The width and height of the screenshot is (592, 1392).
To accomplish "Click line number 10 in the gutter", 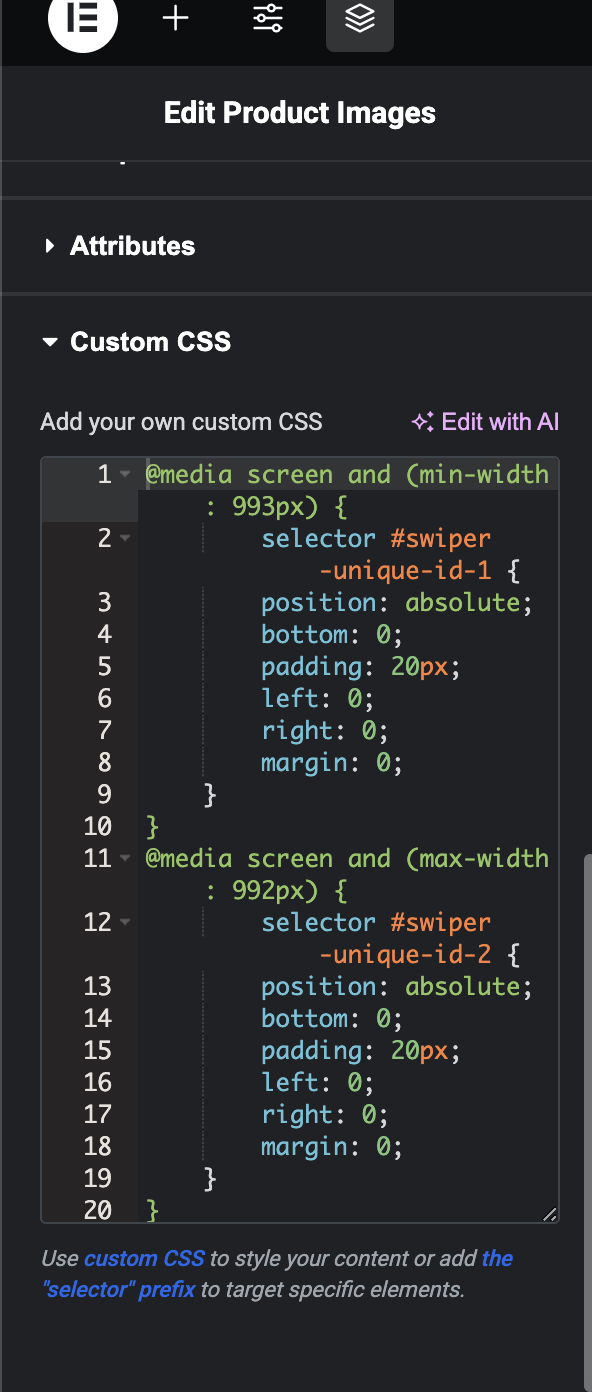I will [98, 826].
